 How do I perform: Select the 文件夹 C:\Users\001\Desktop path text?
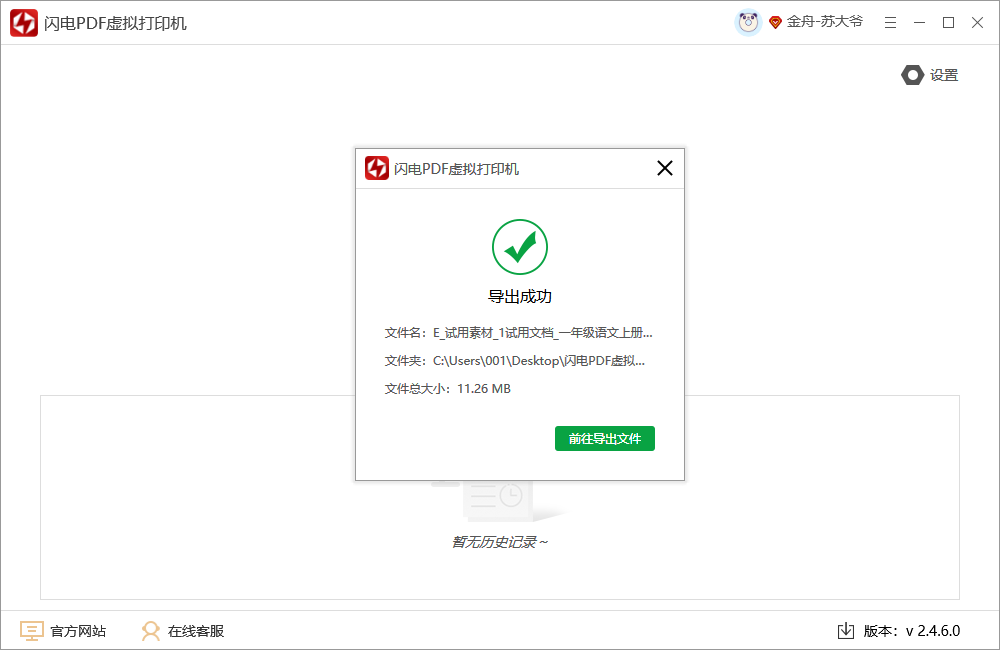click(x=515, y=361)
